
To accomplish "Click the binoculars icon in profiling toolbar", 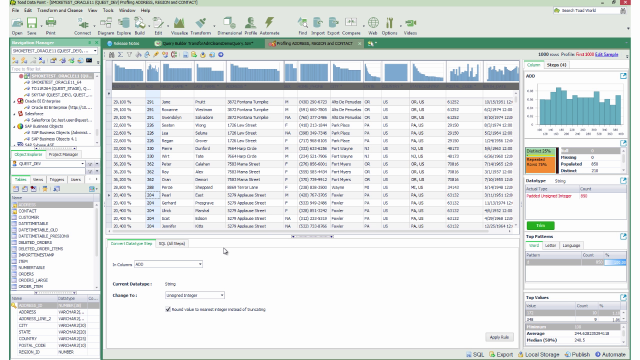I will (111, 55).
